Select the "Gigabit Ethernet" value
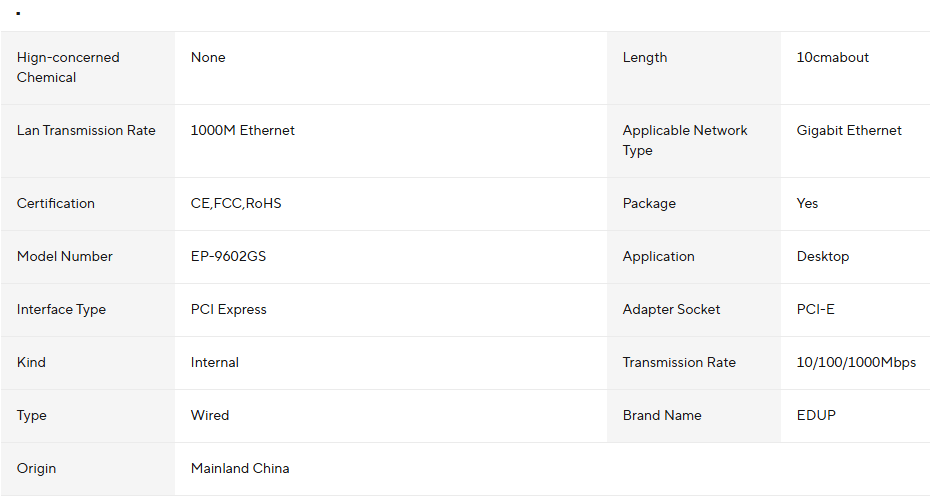The width and height of the screenshot is (930, 503). 849,130
